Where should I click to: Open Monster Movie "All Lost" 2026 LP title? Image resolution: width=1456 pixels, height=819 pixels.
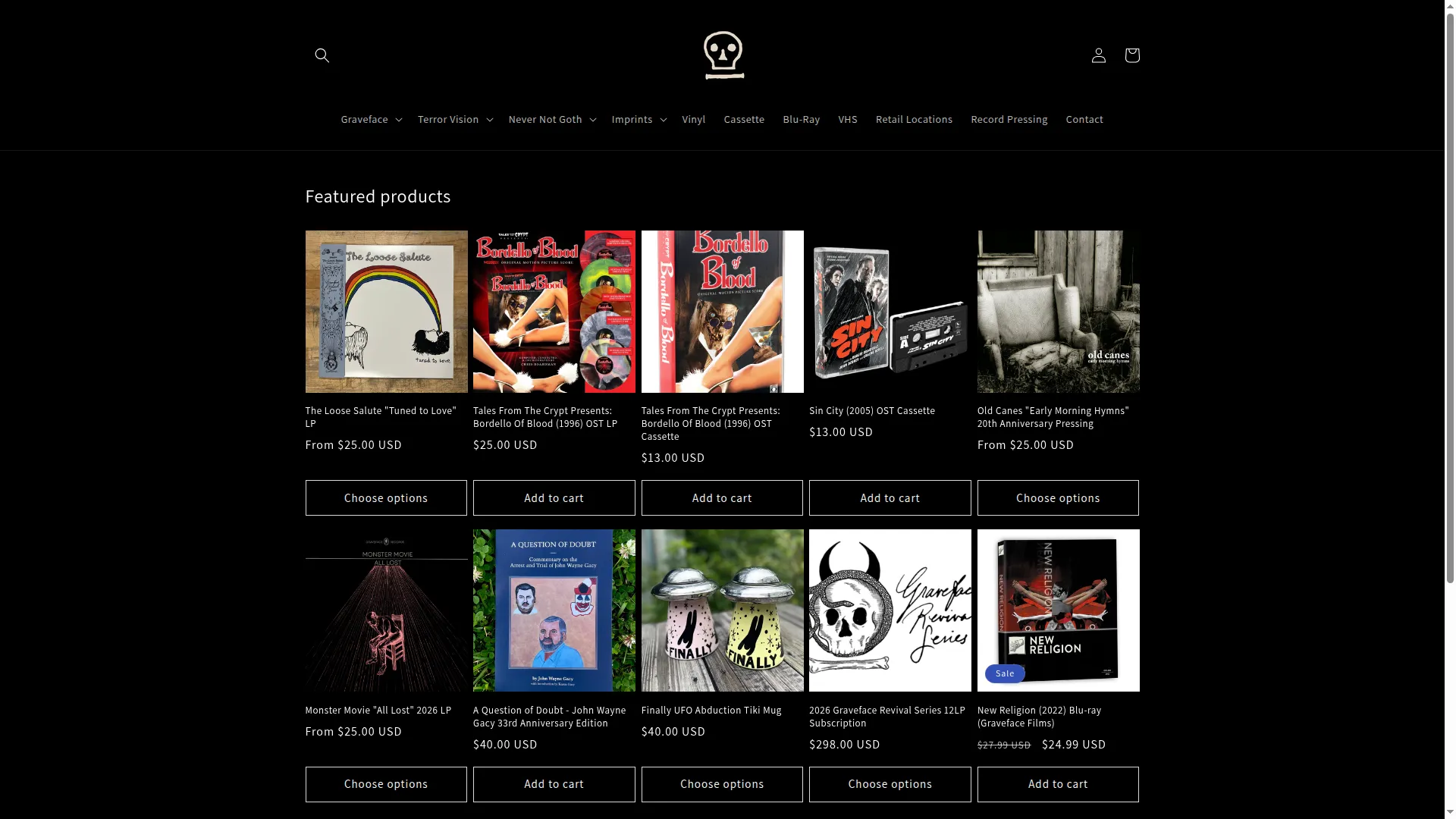[x=378, y=711]
